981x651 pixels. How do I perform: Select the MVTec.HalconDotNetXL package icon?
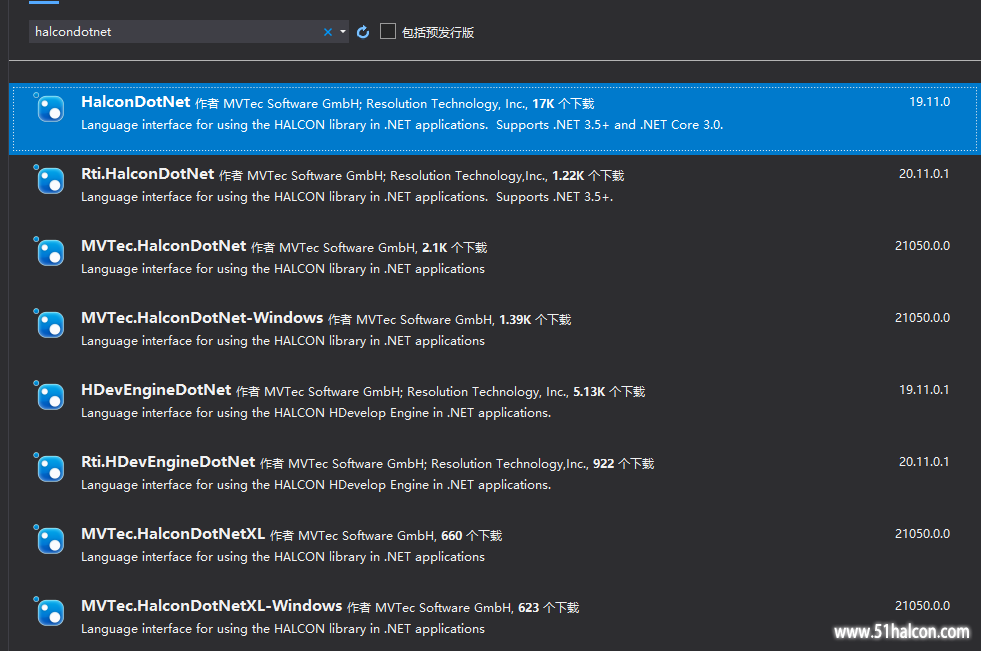49,539
